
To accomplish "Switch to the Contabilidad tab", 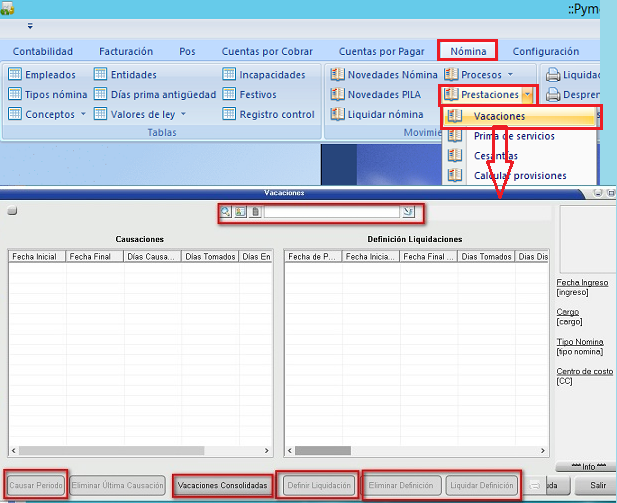I will point(43,51).
